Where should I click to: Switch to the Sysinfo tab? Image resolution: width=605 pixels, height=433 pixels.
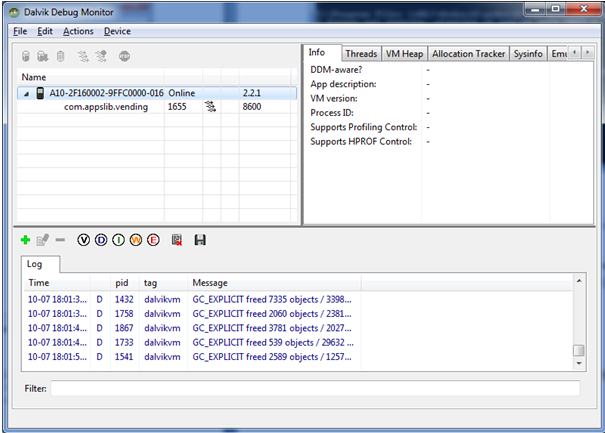click(528, 54)
